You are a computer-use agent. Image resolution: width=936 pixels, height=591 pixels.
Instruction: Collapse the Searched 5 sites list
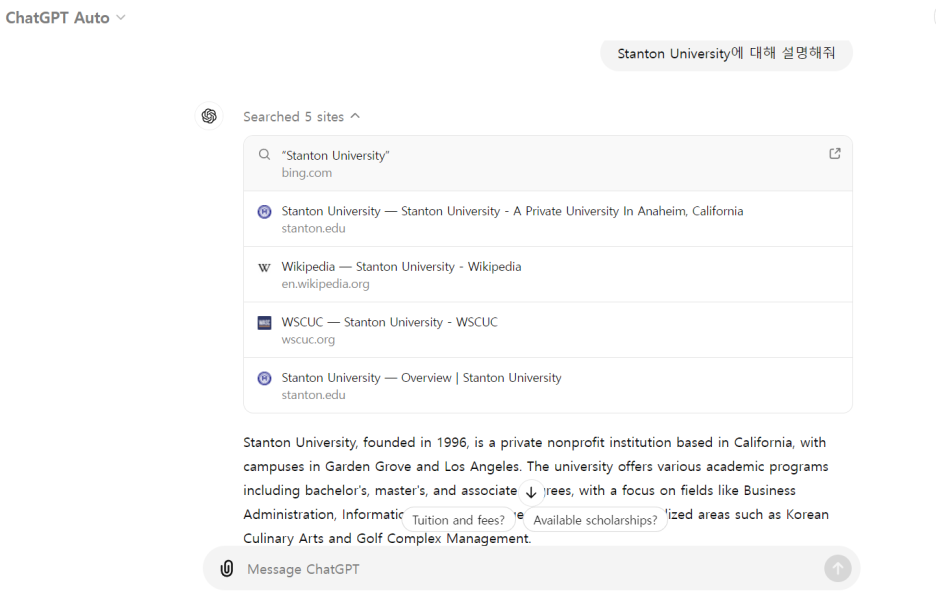pos(301,116)
